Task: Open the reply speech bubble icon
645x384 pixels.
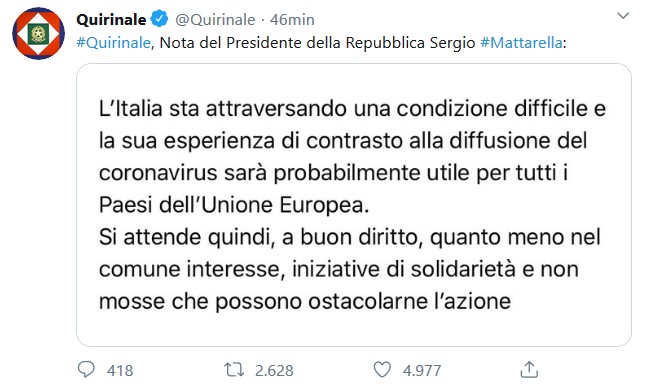Action: click(x=86, y=369)
